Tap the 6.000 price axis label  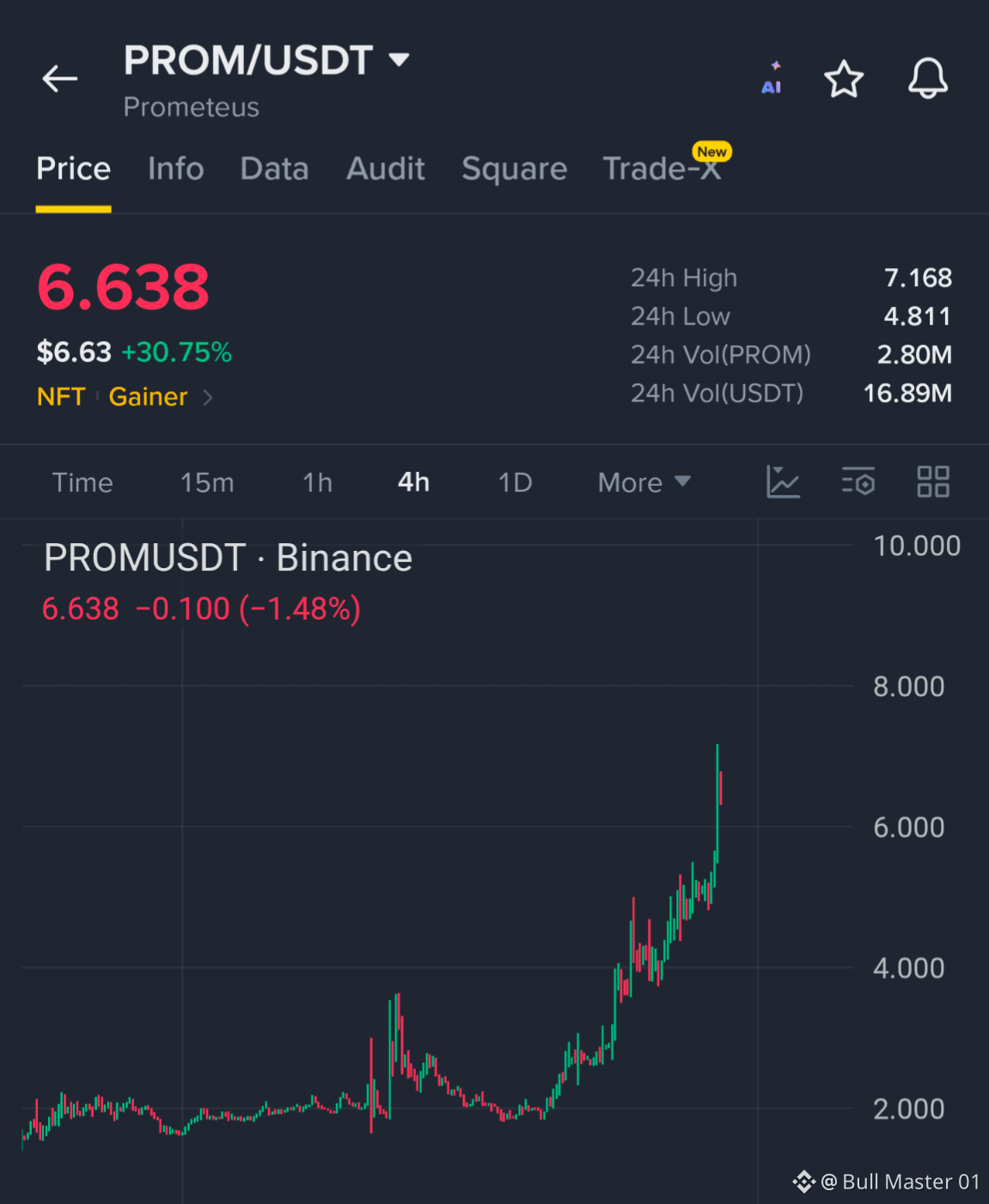(x=909, y=828)
